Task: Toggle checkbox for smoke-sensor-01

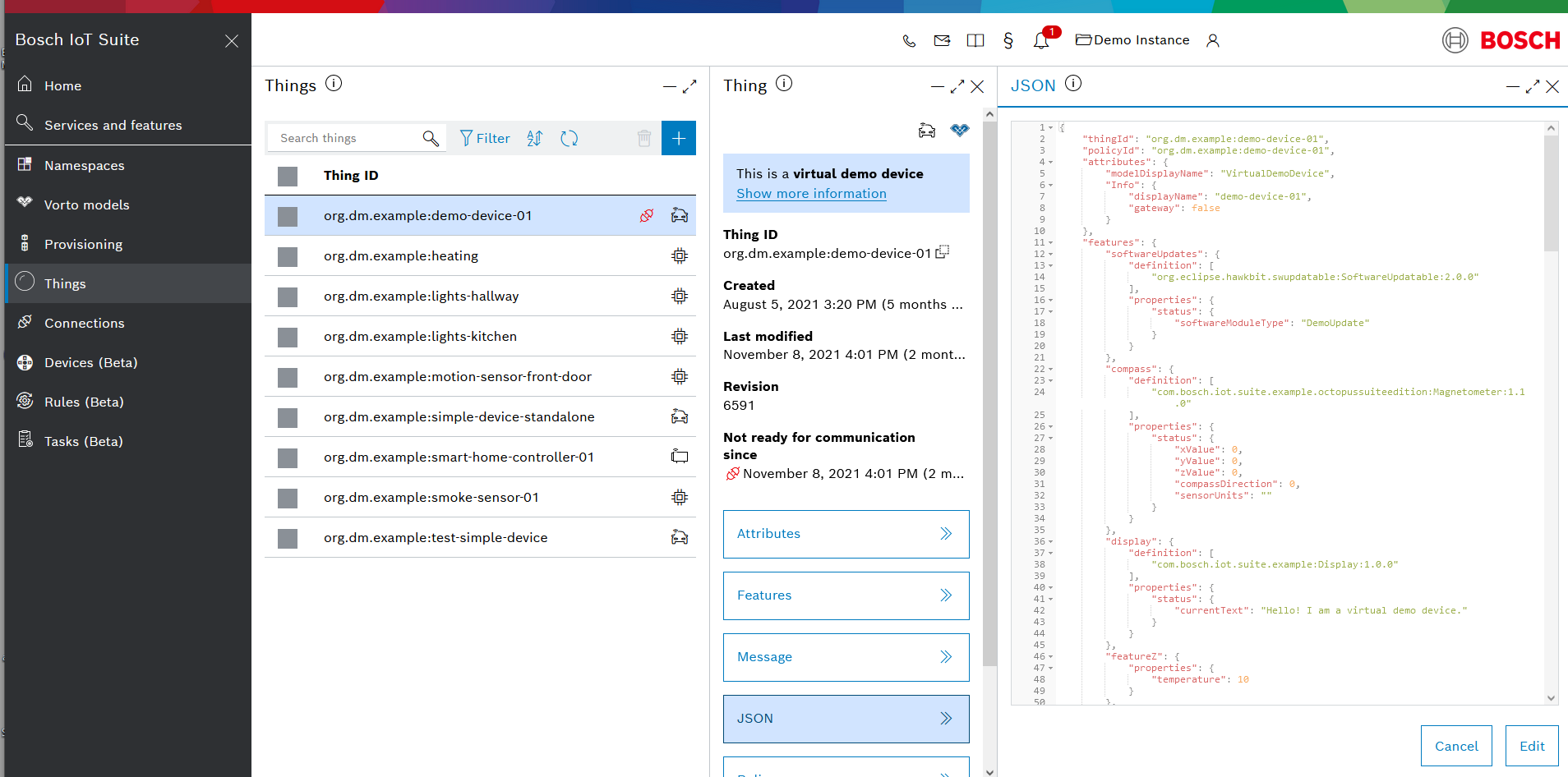Action: point(288,498)
